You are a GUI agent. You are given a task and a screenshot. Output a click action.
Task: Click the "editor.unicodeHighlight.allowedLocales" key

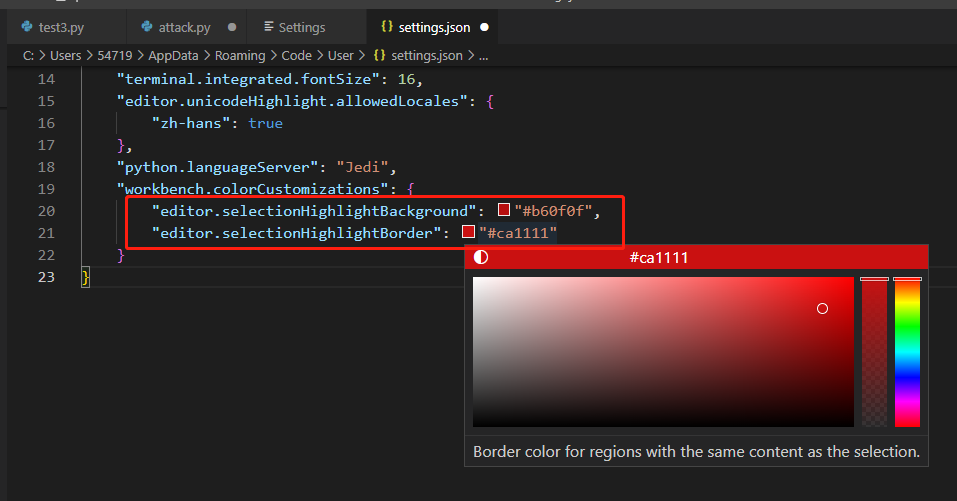pyautogui.click(x=292, y=101)
